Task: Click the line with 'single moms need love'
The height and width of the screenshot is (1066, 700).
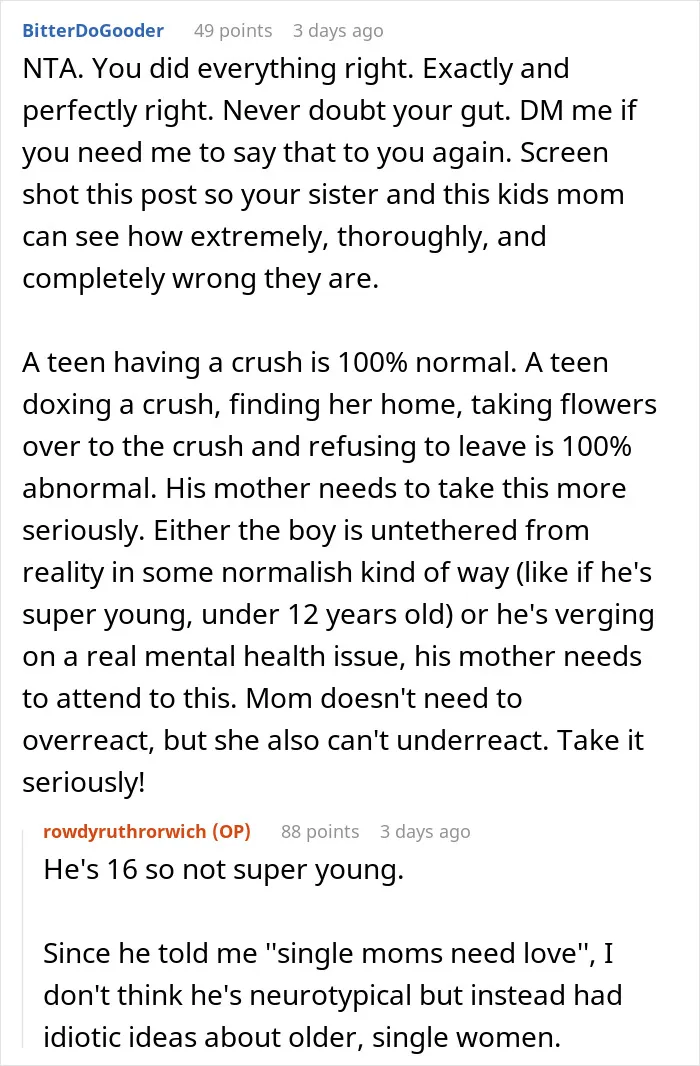Action: point(328,954)
